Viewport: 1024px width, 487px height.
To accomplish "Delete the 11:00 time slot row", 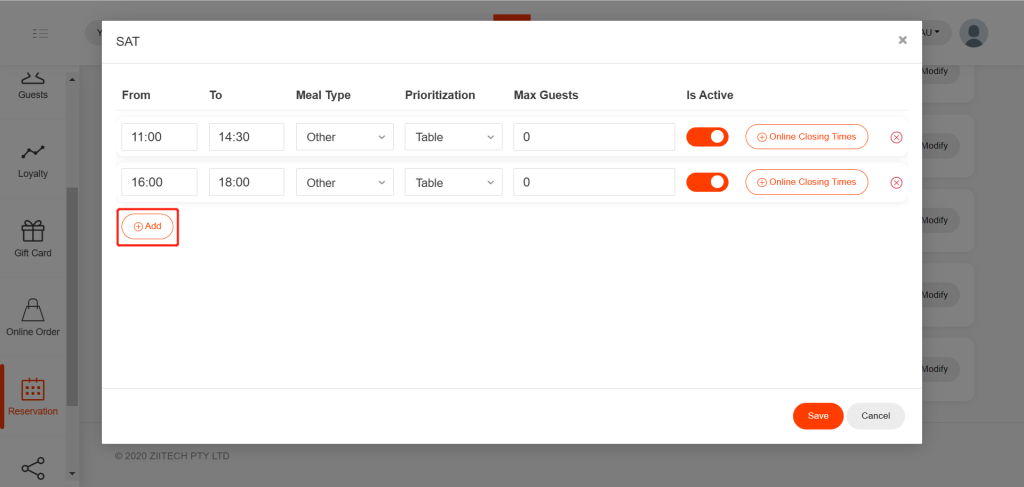I will (896, 137).
